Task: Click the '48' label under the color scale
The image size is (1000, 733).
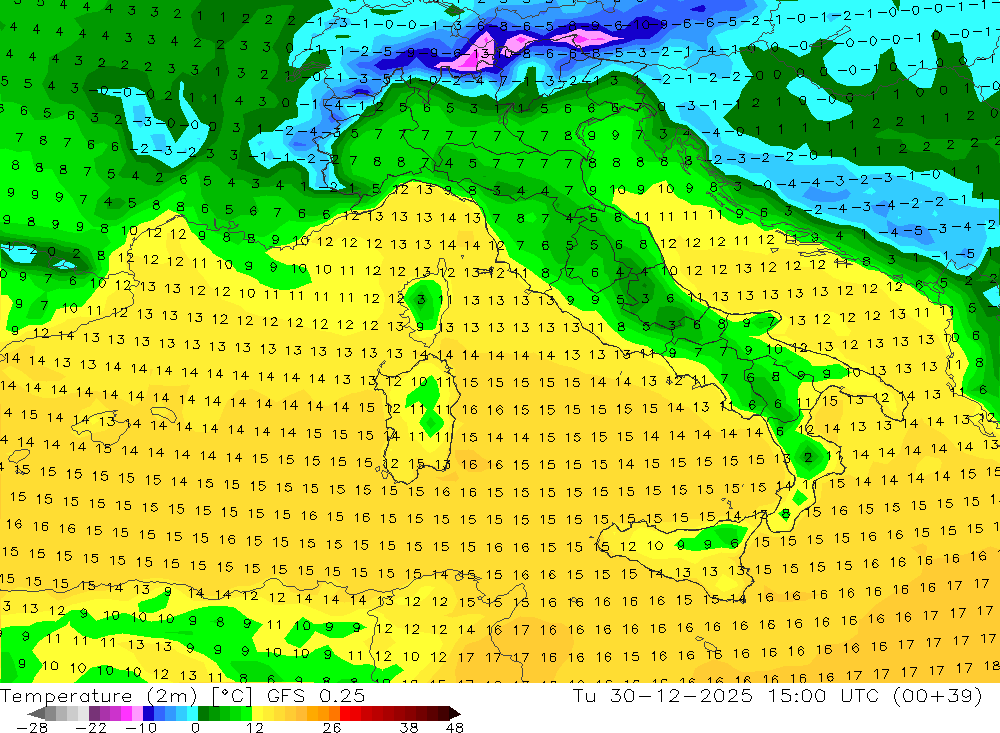Action: click(x=455, y=727)
